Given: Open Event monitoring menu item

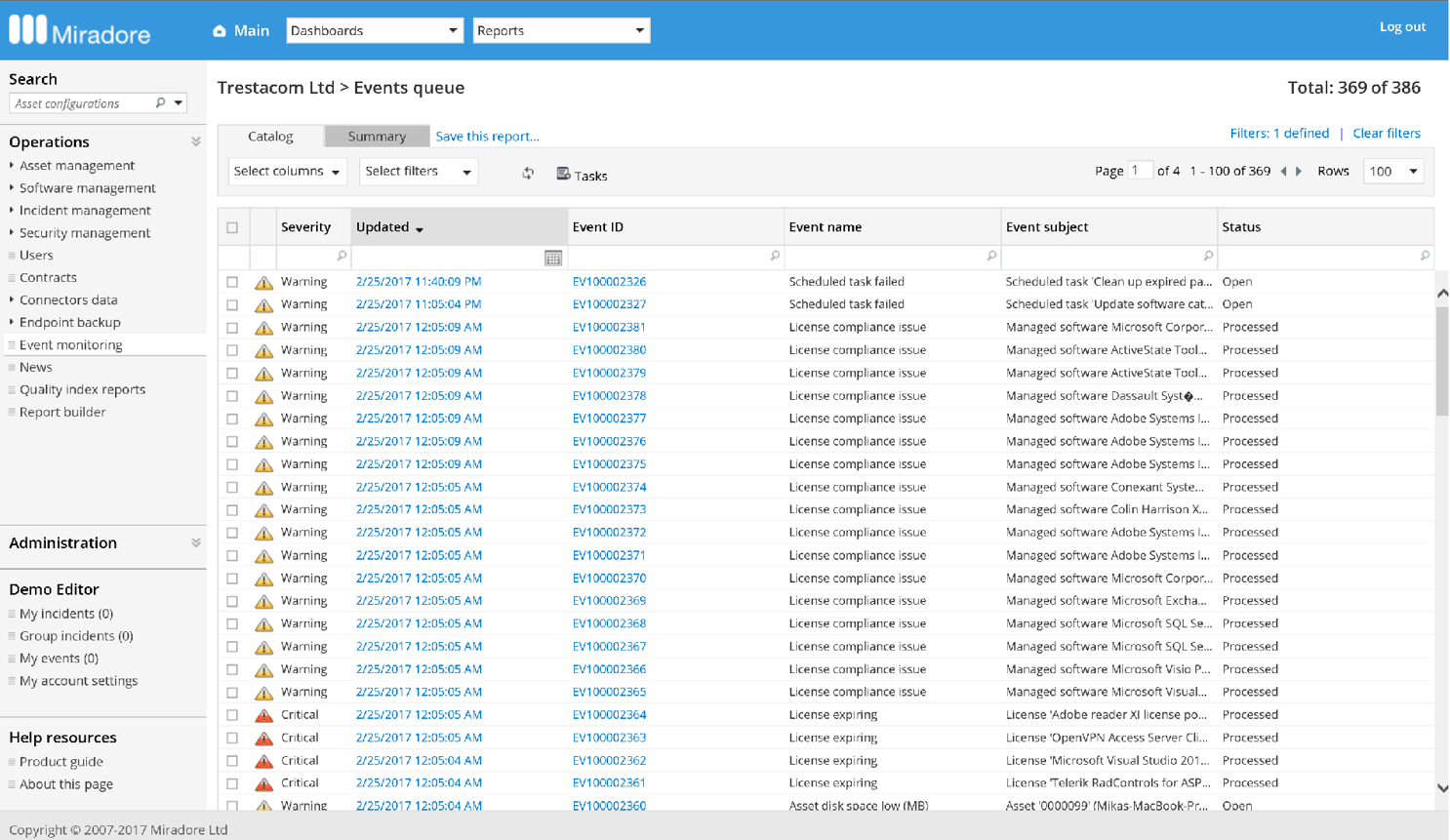Looking at the screenshot, I should pos(71,344).
